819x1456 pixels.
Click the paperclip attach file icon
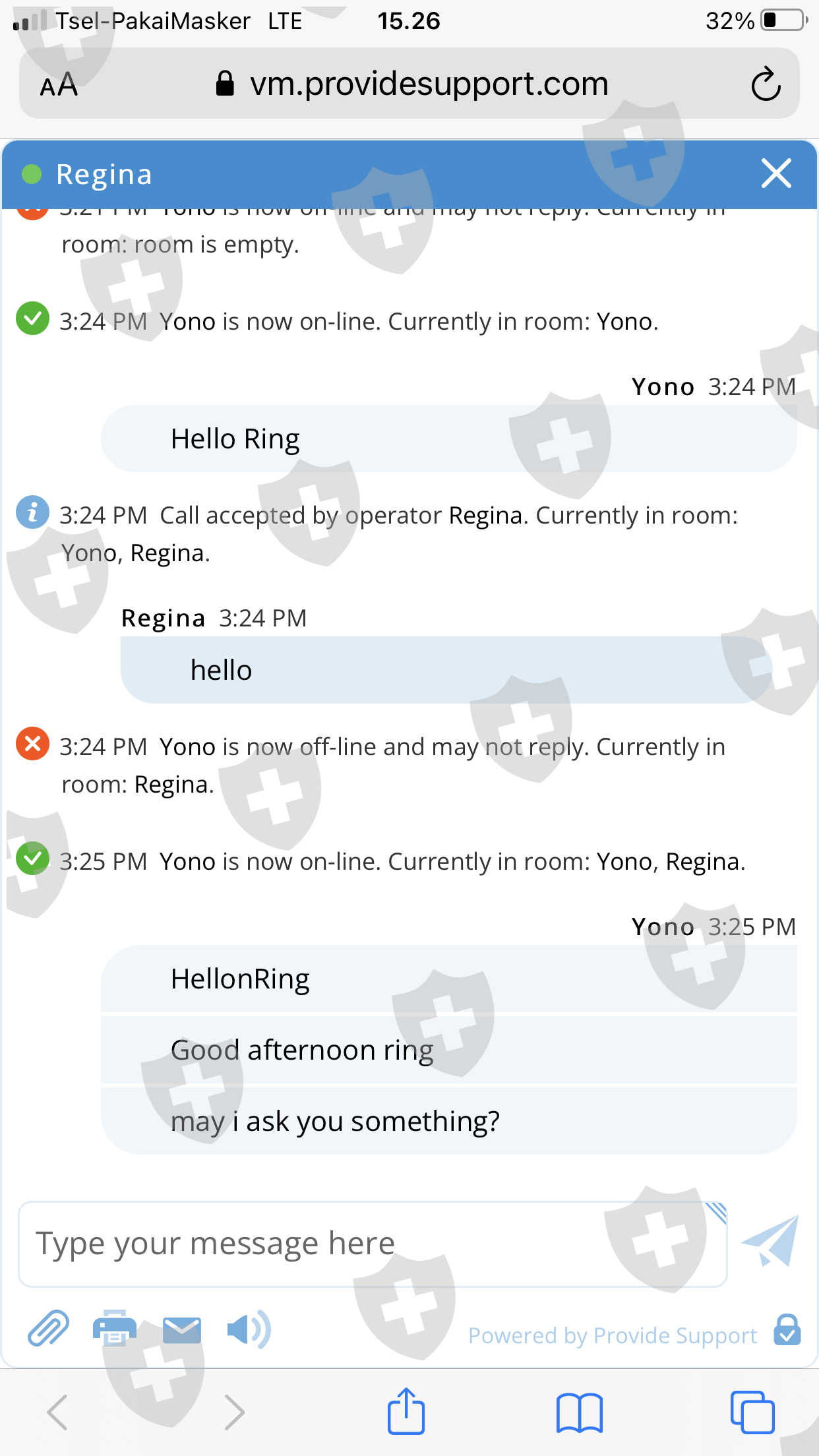(x=48, y=1328)
